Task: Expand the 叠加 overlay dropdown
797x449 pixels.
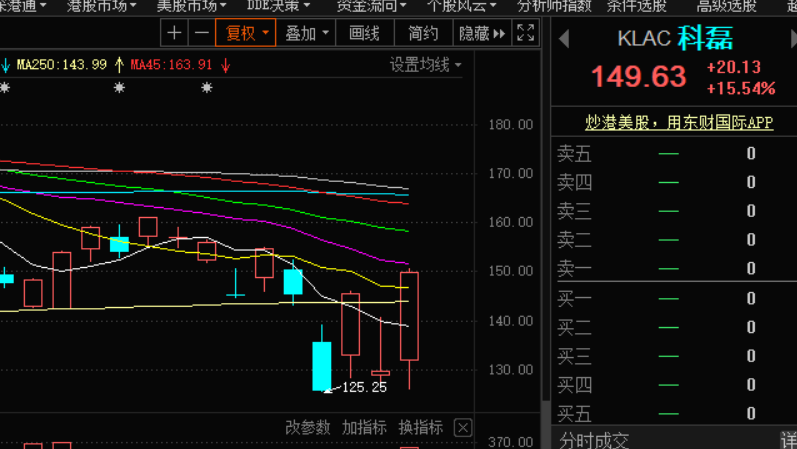Action: [306, 33]
